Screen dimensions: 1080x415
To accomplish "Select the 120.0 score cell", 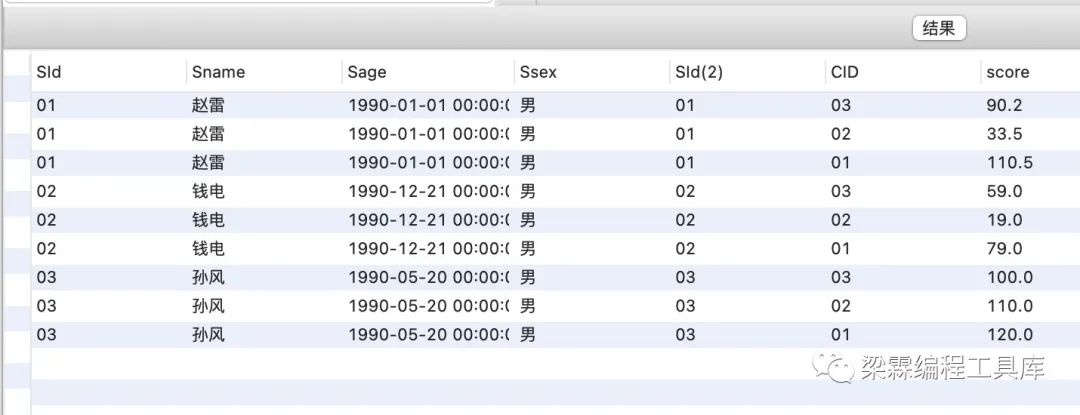I will tap(1009, 335).
